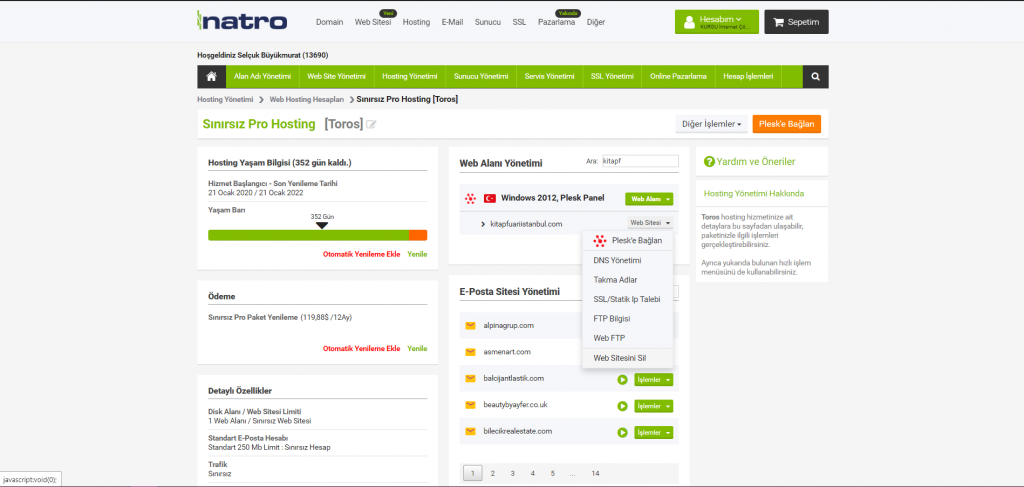
Task: Open Hosting Yönetimi navigation tab
Action: (409, 76)
